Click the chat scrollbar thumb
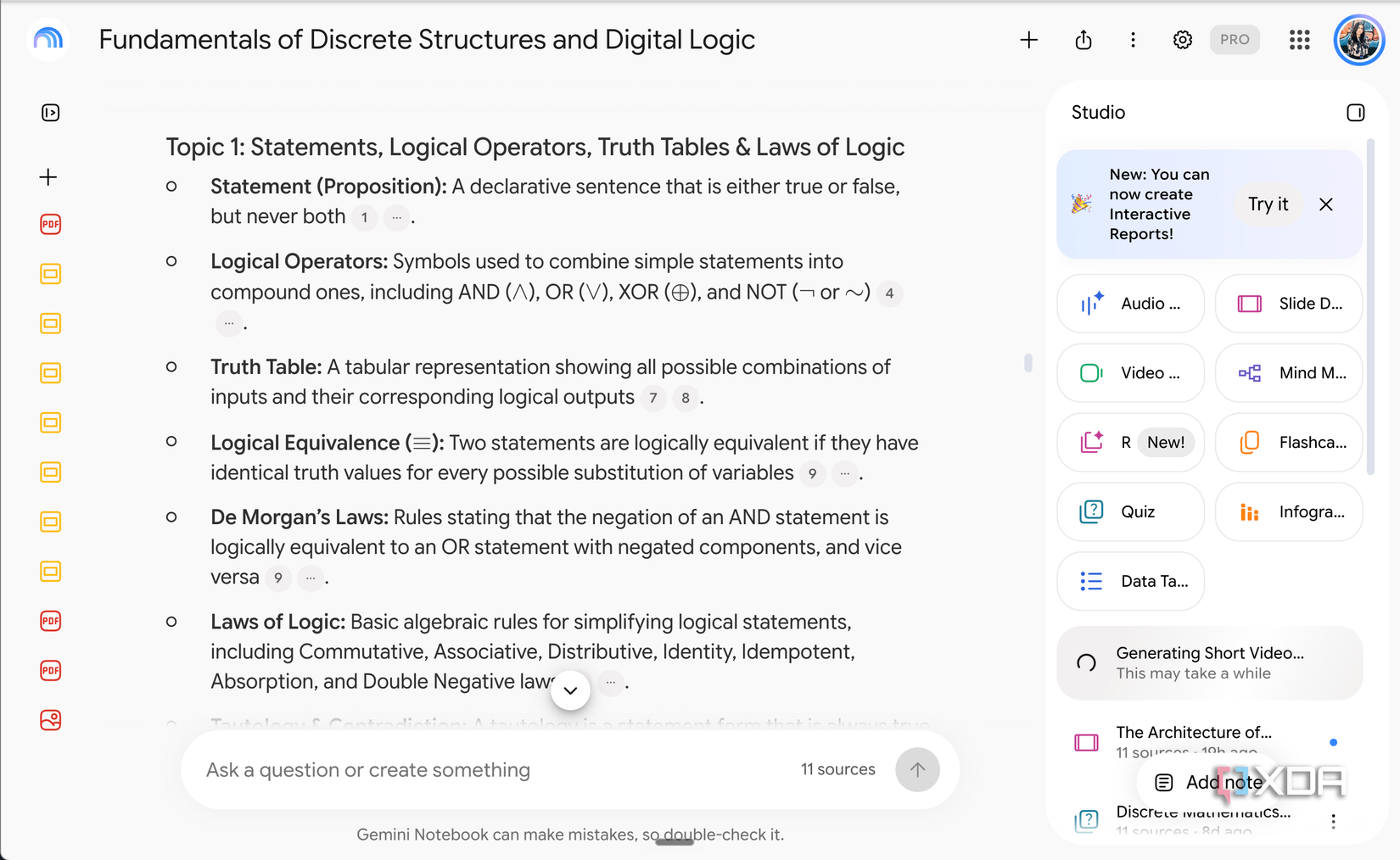Screen dimensions: 1400x860 (x=1028, y=363)
